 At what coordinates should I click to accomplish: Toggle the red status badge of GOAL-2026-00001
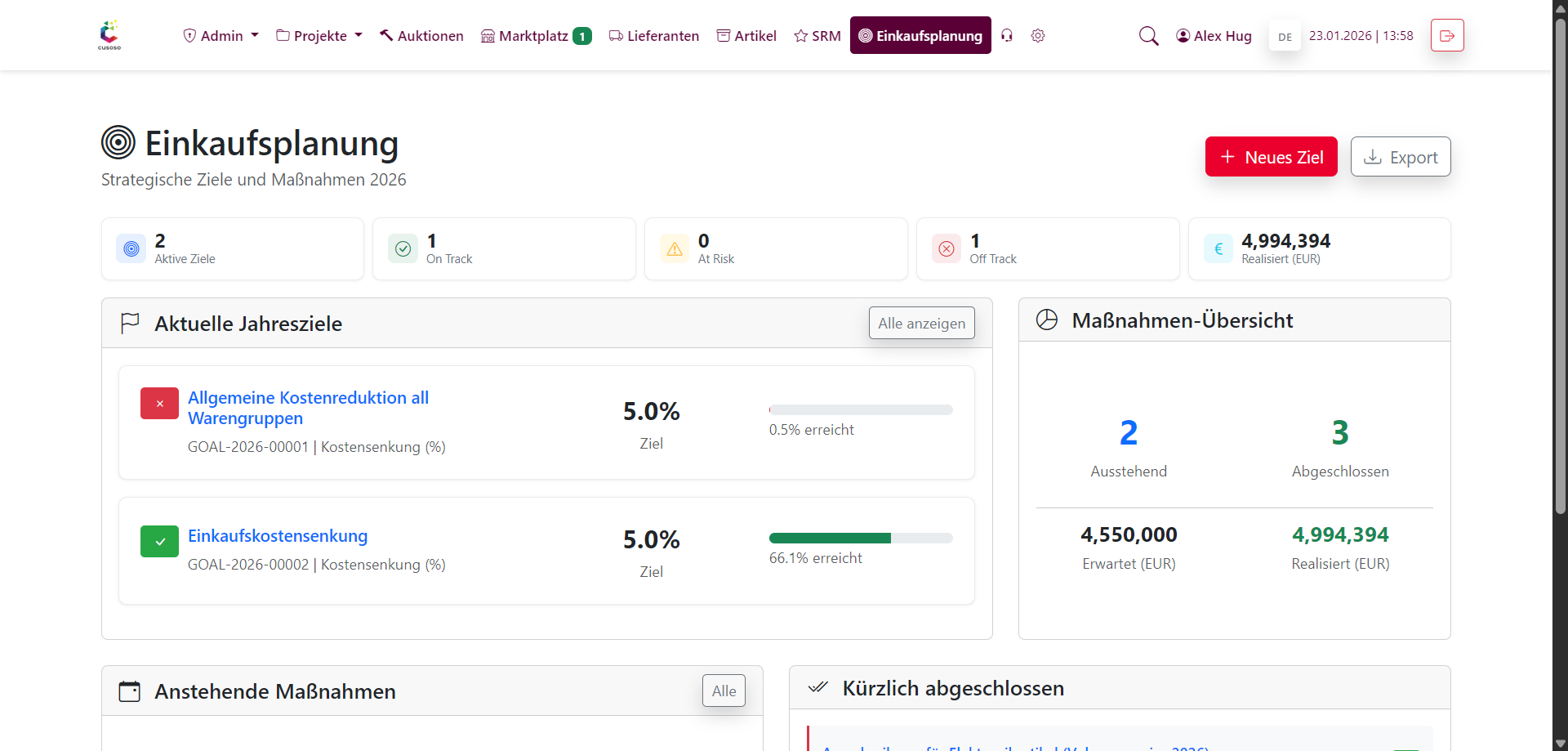point(159,403)
